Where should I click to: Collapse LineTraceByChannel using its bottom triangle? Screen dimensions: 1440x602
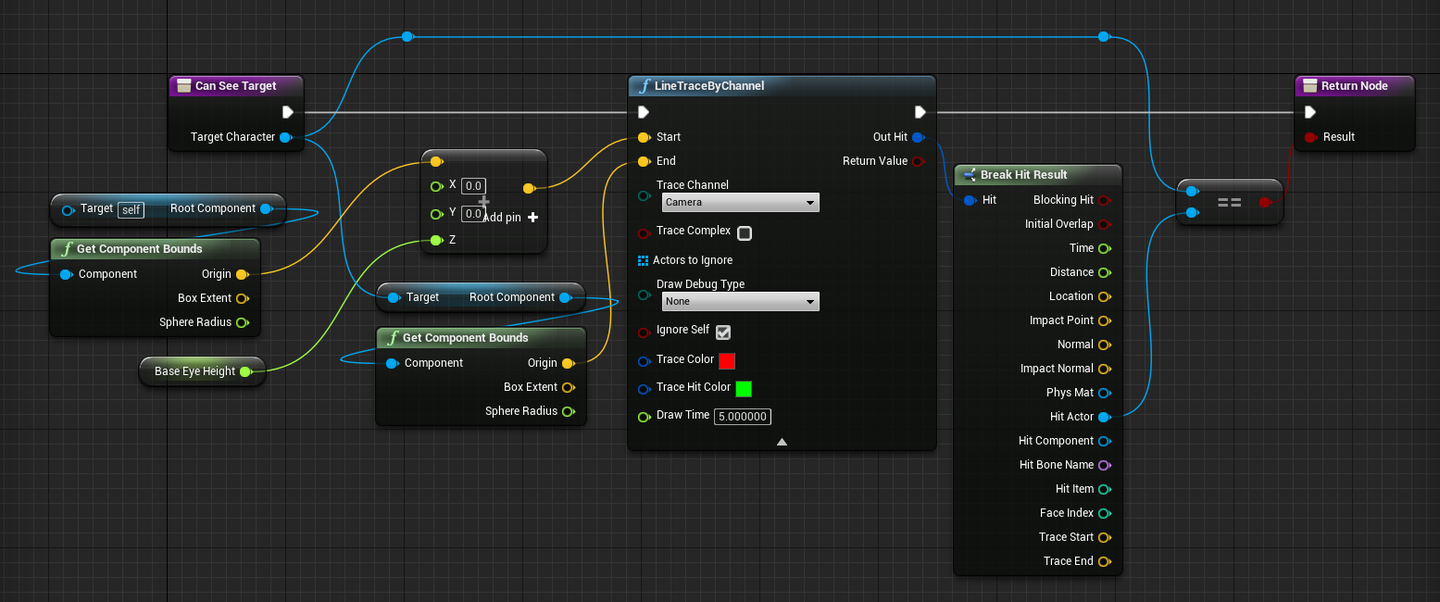click(x=781, y=440)
